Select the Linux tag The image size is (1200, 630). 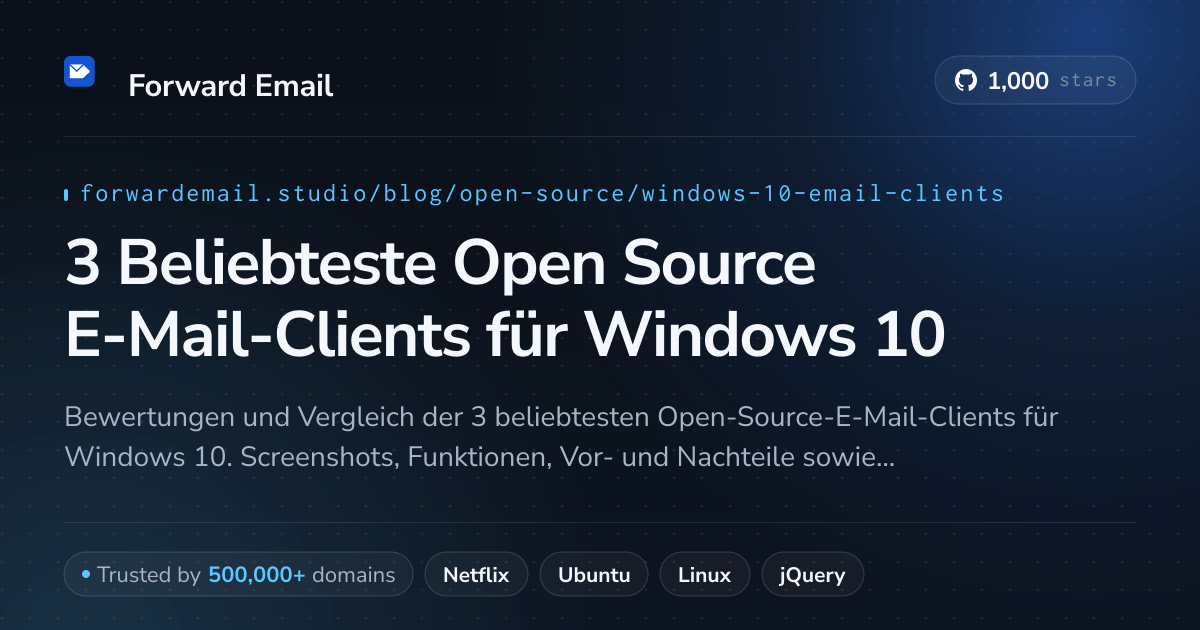pyautogui.click(x=704, y=575)
